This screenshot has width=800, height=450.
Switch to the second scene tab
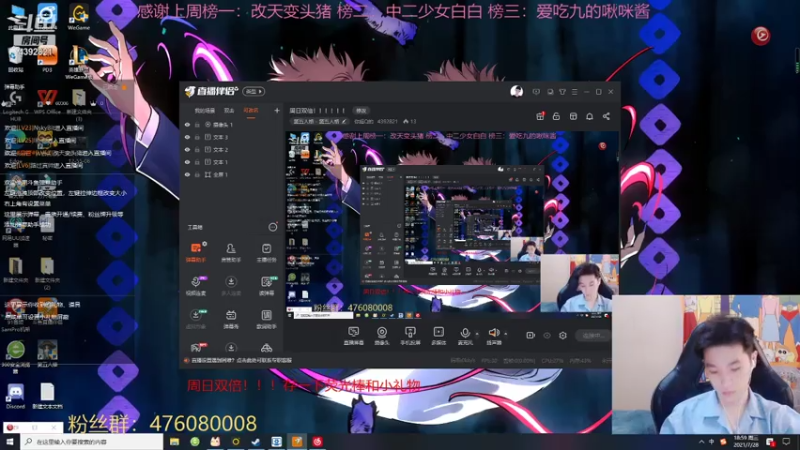pyautogui.click(x=229, y=111)
